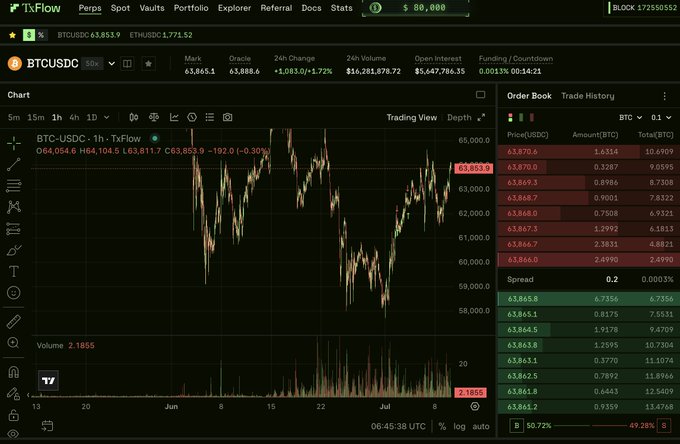Open the Portfolio page
680x444 pixels.
[191, 8]
